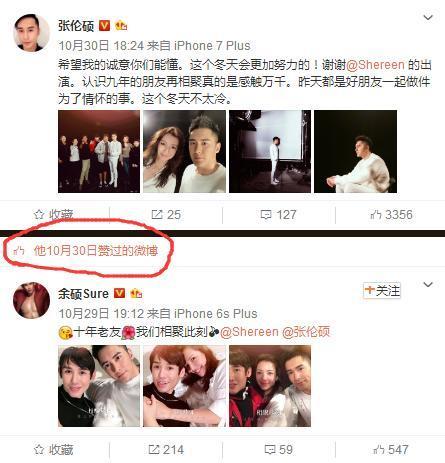
Task: Like the 余硕Sure post with 547
Action: coord(391,449)
